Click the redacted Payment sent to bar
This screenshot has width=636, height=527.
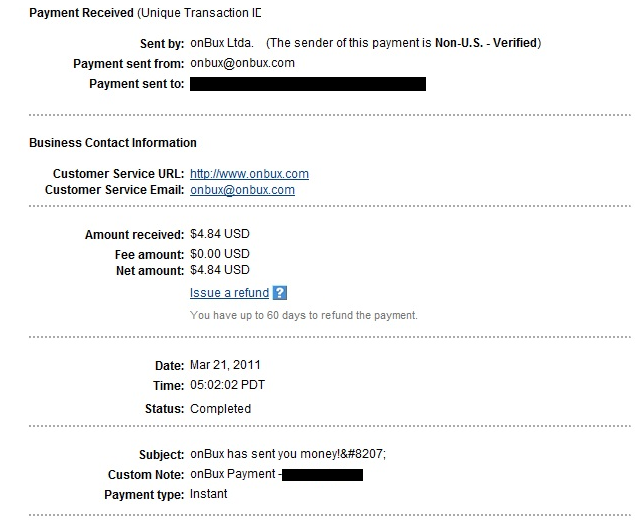pyautogui.click(x=308, y=84)
